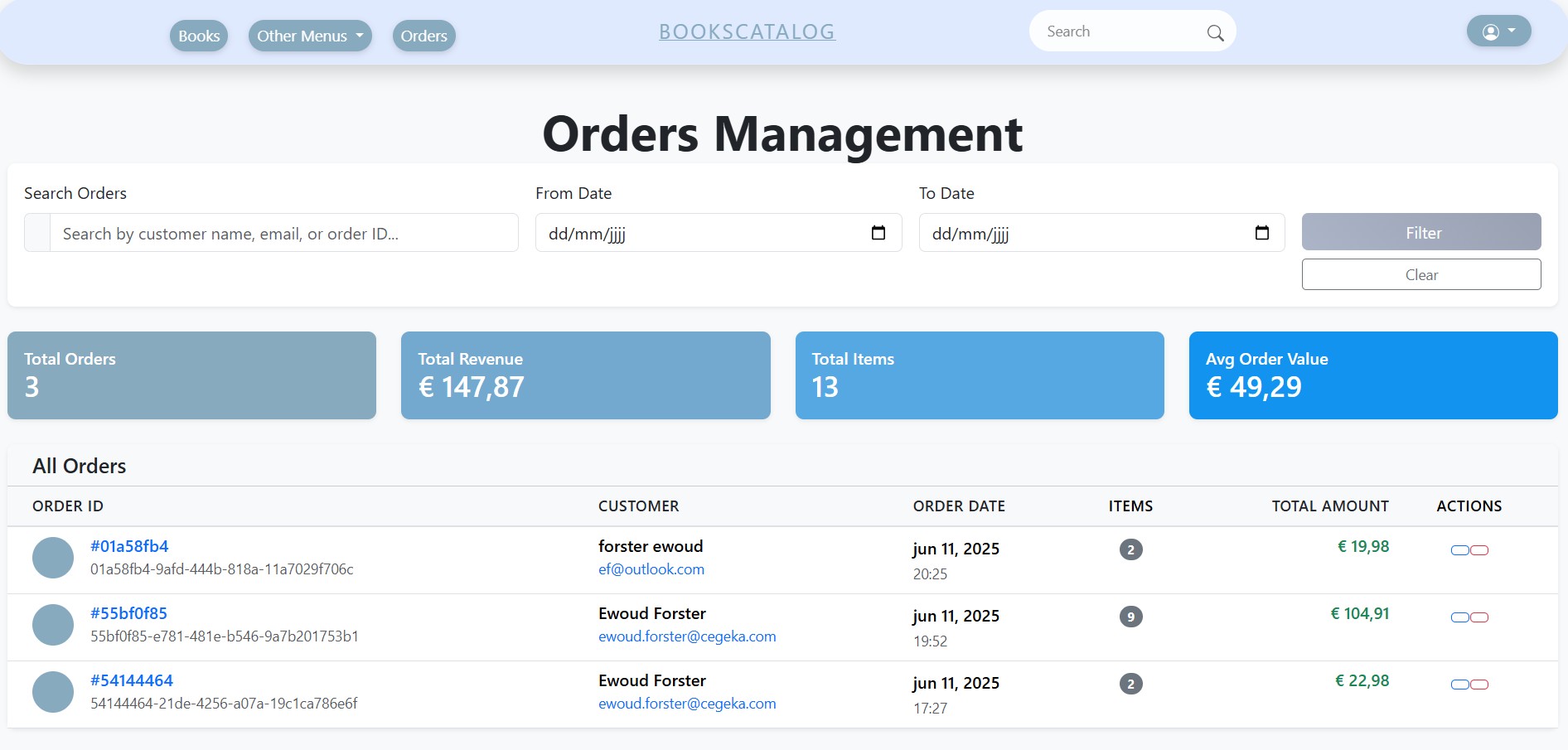Open the From Date calendar picker icon
1568x750 pixels.
pos(878,233)
